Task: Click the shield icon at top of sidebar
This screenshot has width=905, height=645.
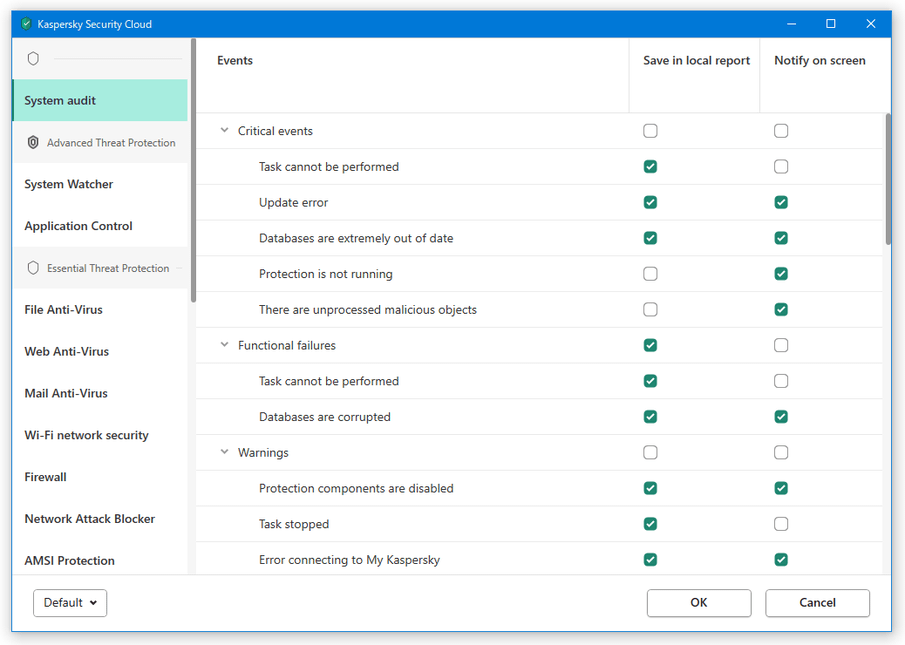Action: point(33,58)
